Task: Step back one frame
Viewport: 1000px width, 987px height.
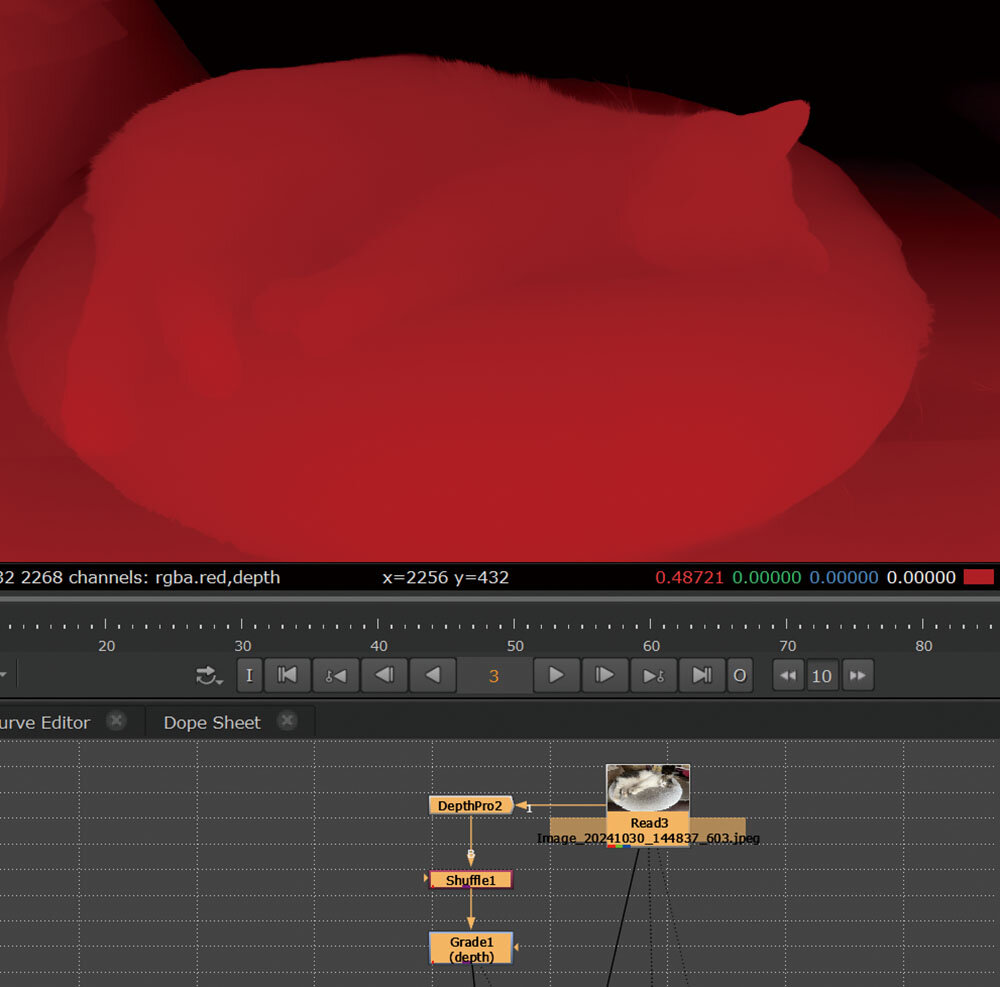Action: coord(384,676)
